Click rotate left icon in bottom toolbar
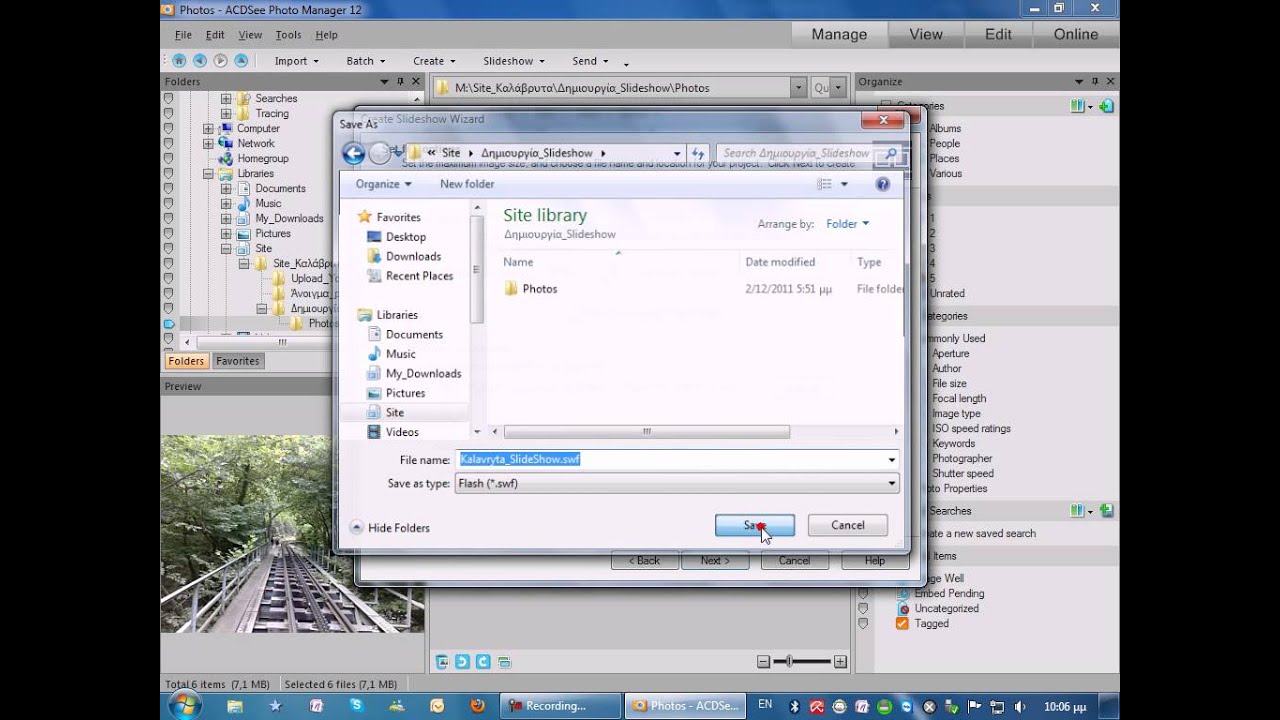 [462, 662]
